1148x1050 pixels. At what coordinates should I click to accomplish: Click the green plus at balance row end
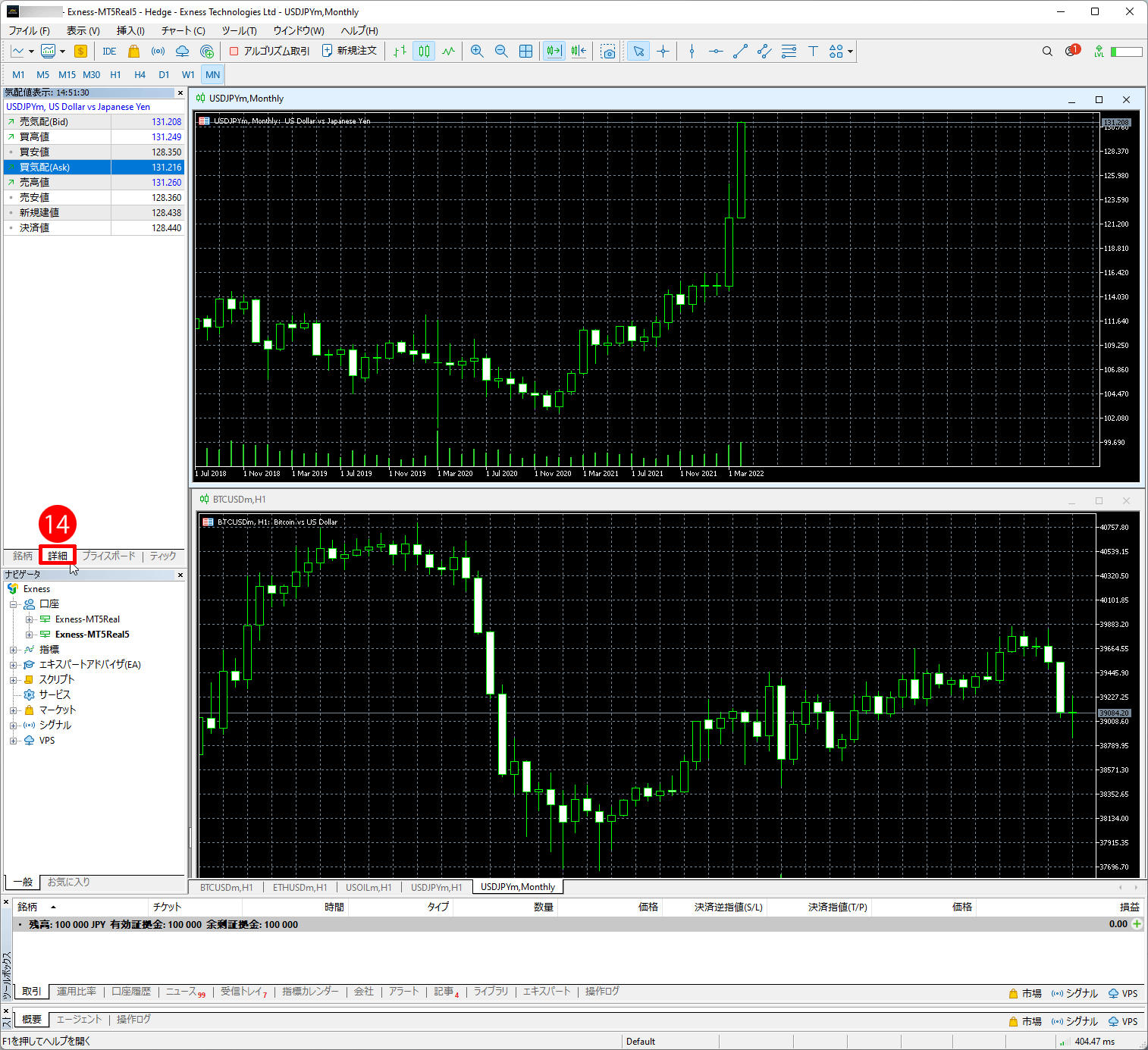click(1137, 924)
